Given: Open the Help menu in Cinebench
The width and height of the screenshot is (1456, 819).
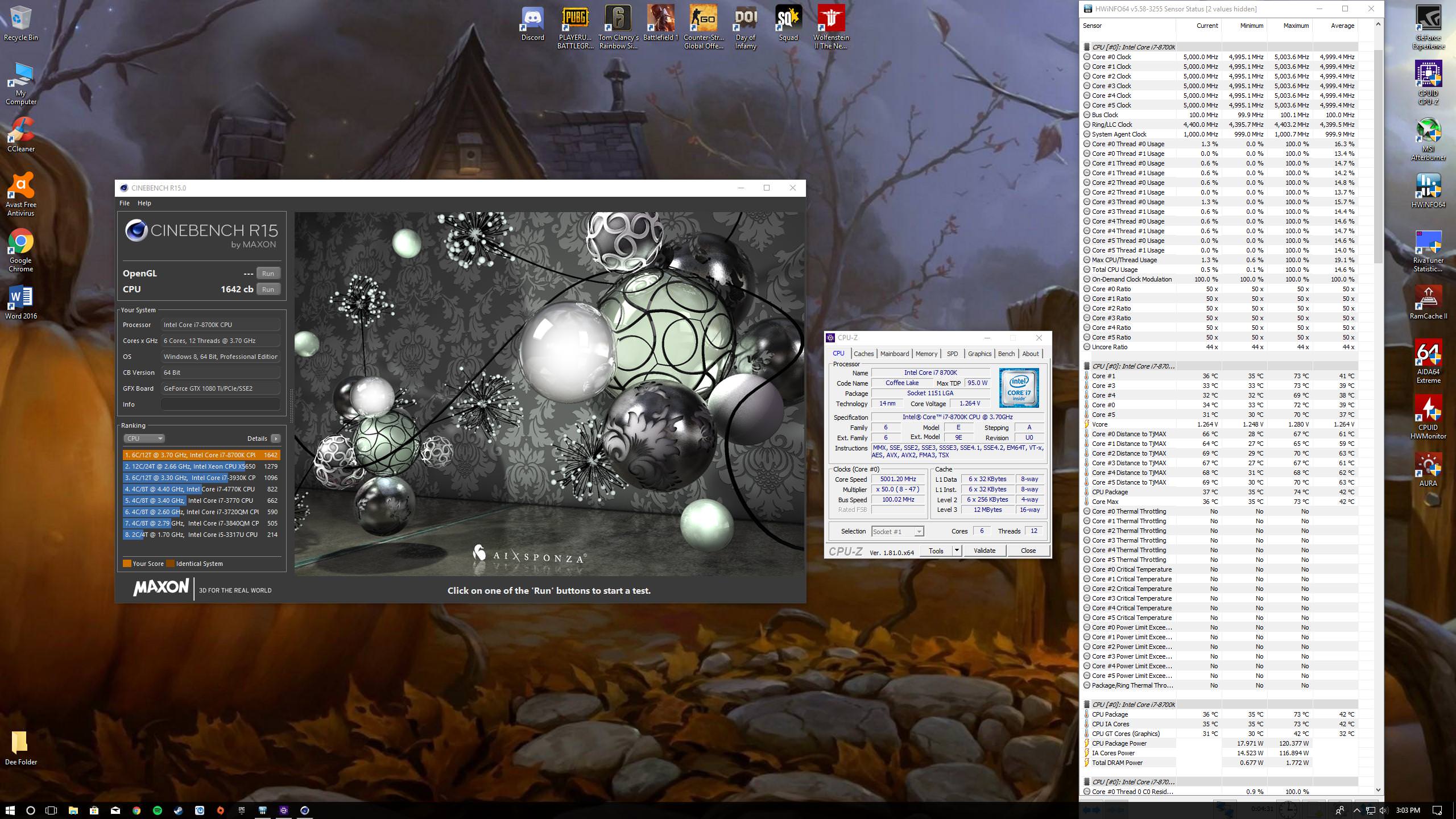Looking at the screenshot, I should tap(144, 203).
